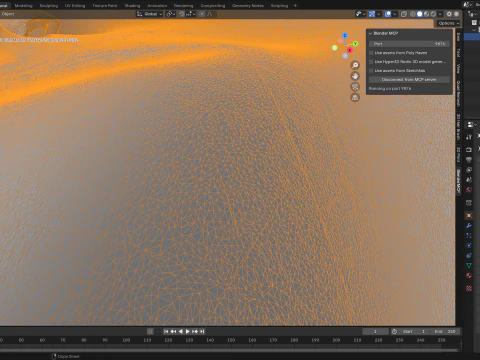Switch to solid viewport shading

[x=420, y=14]
